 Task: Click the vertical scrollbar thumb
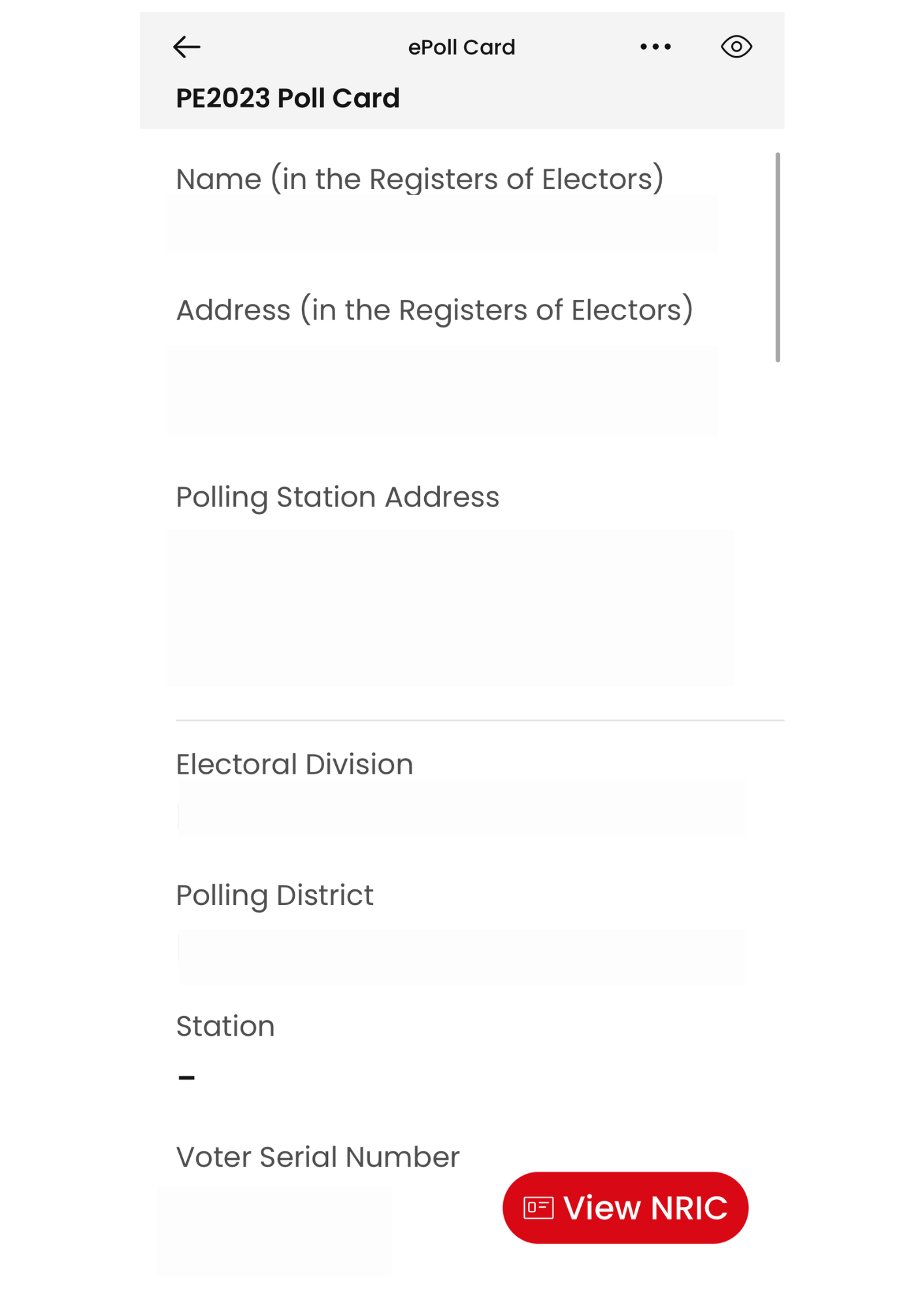(778, 257)
